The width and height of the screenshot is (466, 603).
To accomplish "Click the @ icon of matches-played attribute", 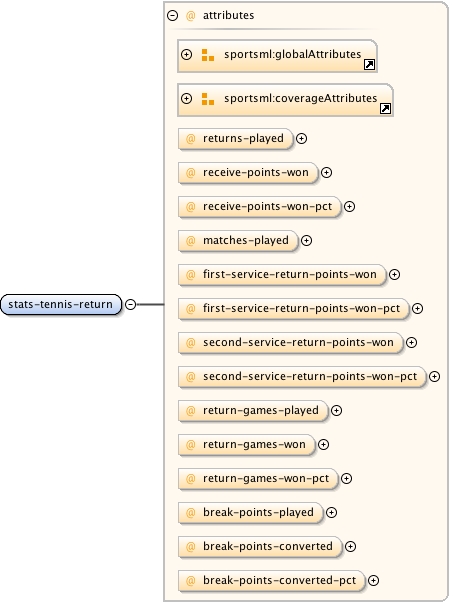I will click(x=190, y=240).
